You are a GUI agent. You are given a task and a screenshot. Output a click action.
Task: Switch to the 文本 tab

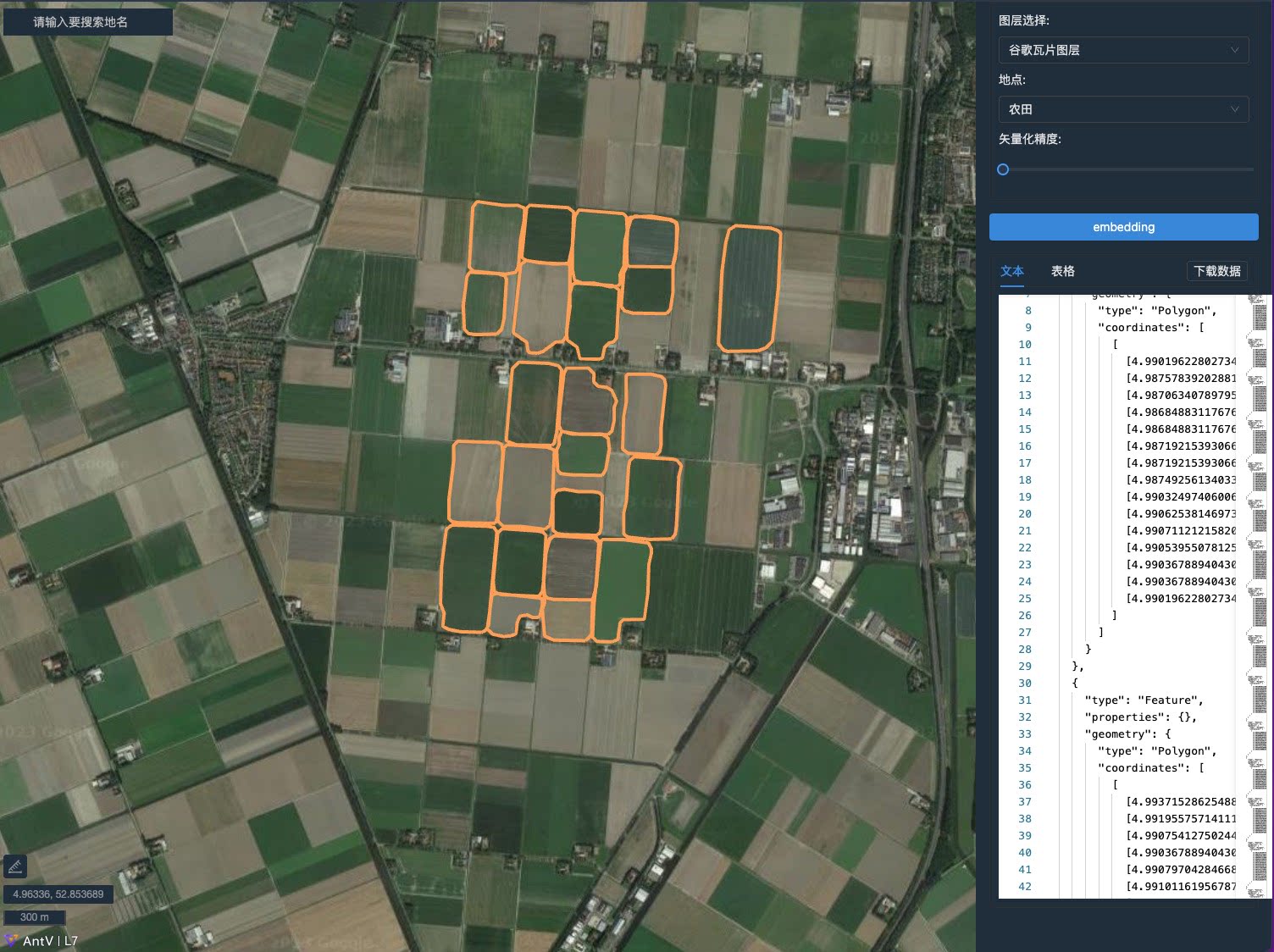1011,271
